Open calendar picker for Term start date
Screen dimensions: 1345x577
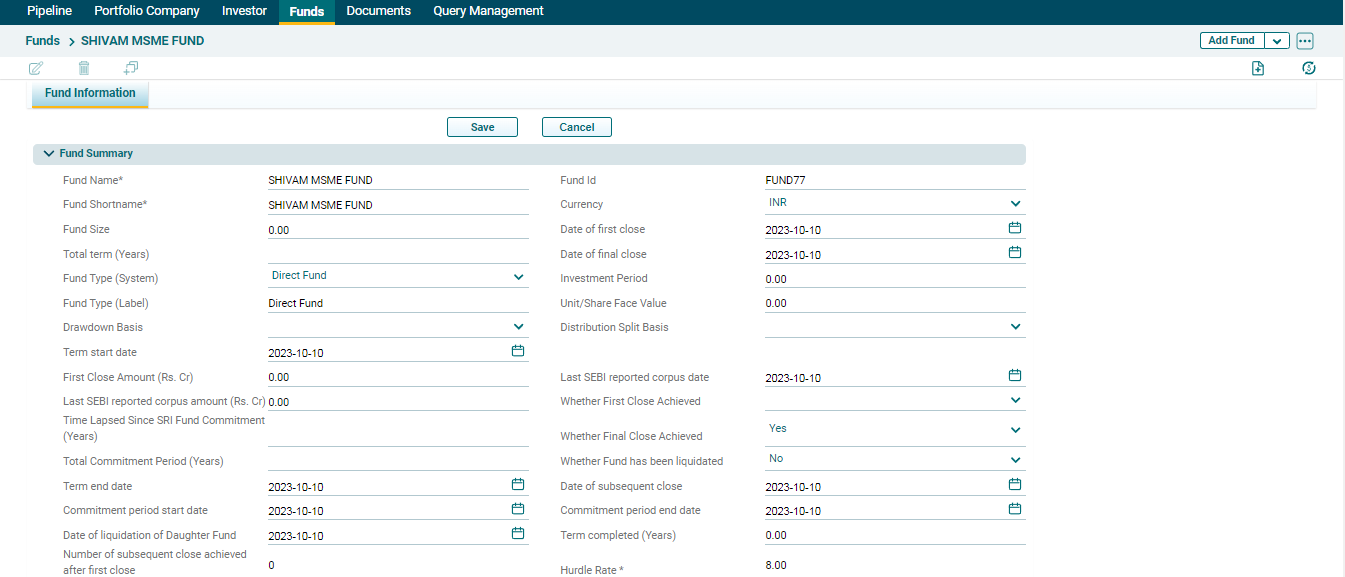coord(518,352)
